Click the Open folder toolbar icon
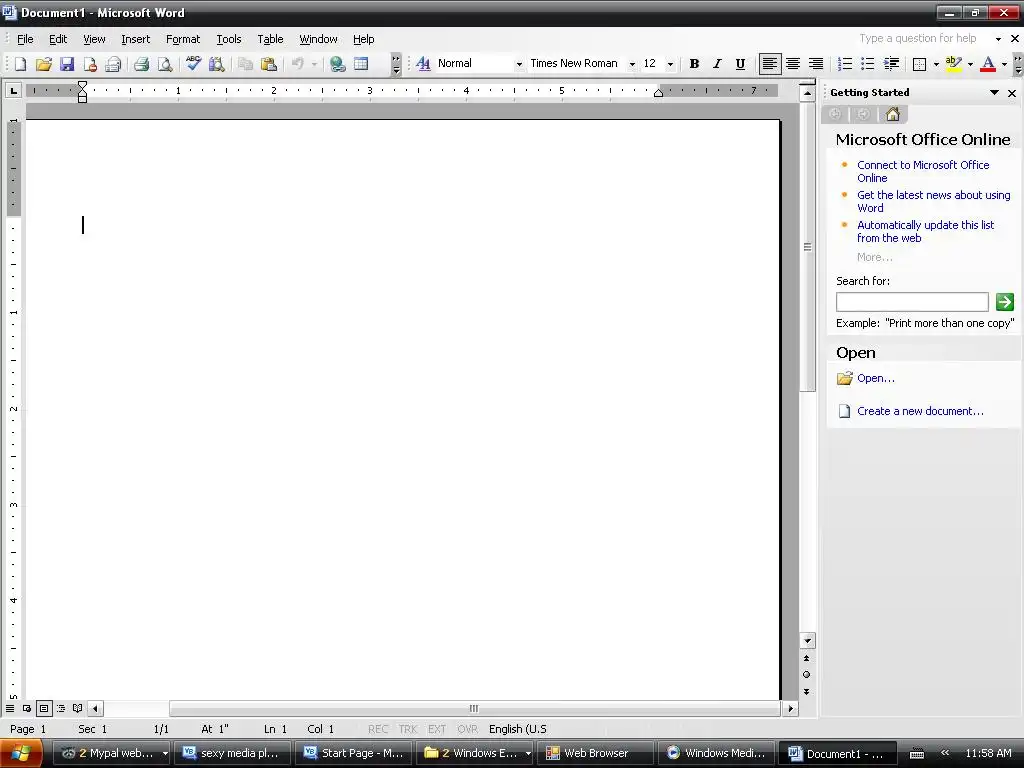Viewport: 1024px width, 768px height. click(x=44, y=64)
